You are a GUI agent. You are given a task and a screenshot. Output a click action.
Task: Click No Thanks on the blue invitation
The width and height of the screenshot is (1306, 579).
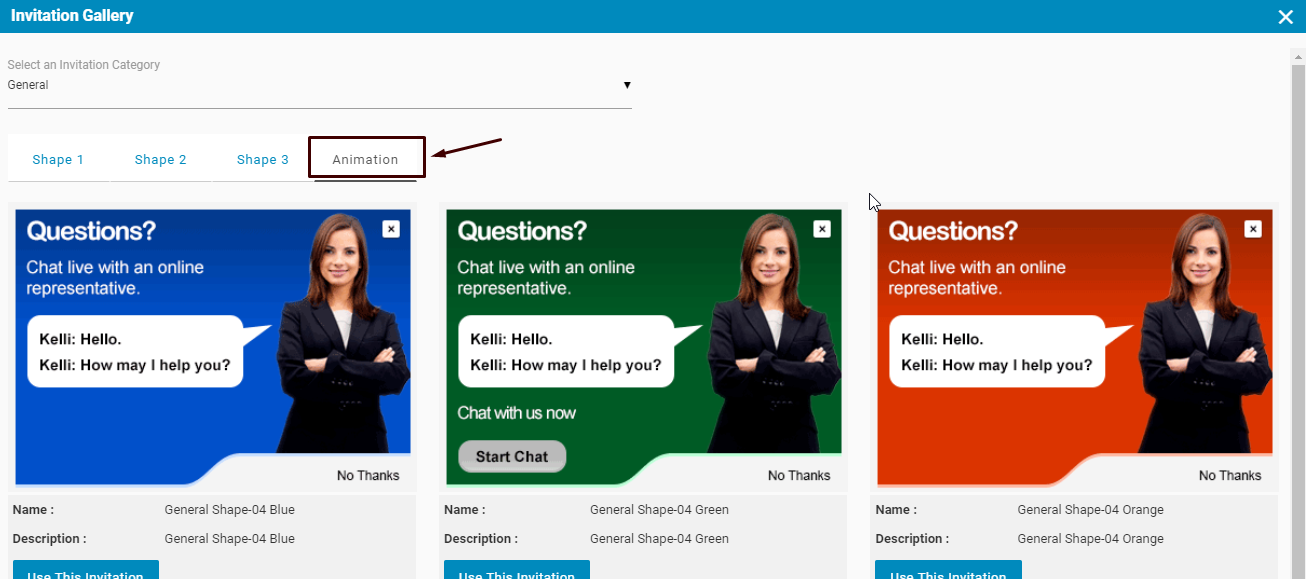(x=368, y=476)
